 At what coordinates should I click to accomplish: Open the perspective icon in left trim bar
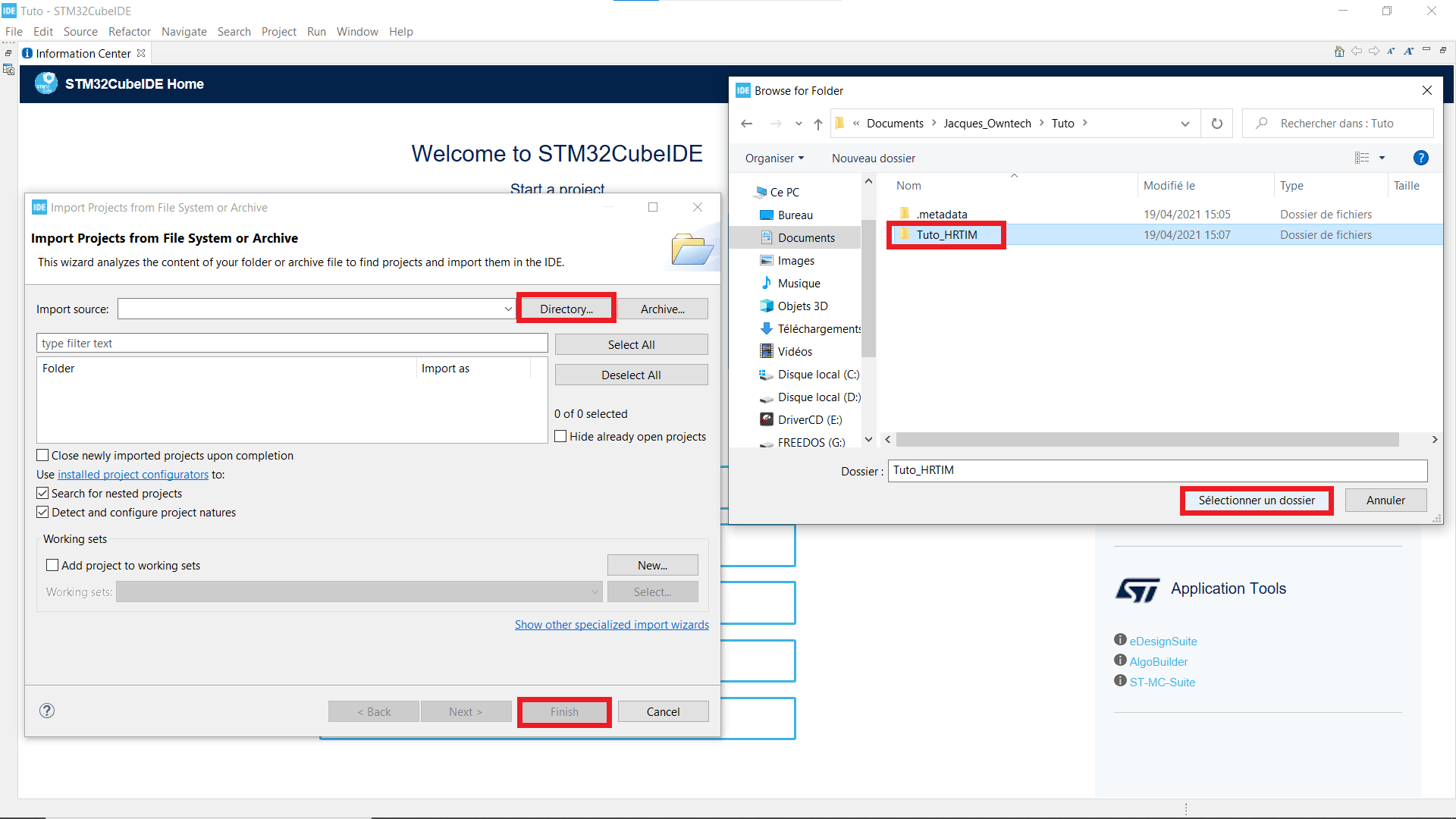click(x=8, y=70)
